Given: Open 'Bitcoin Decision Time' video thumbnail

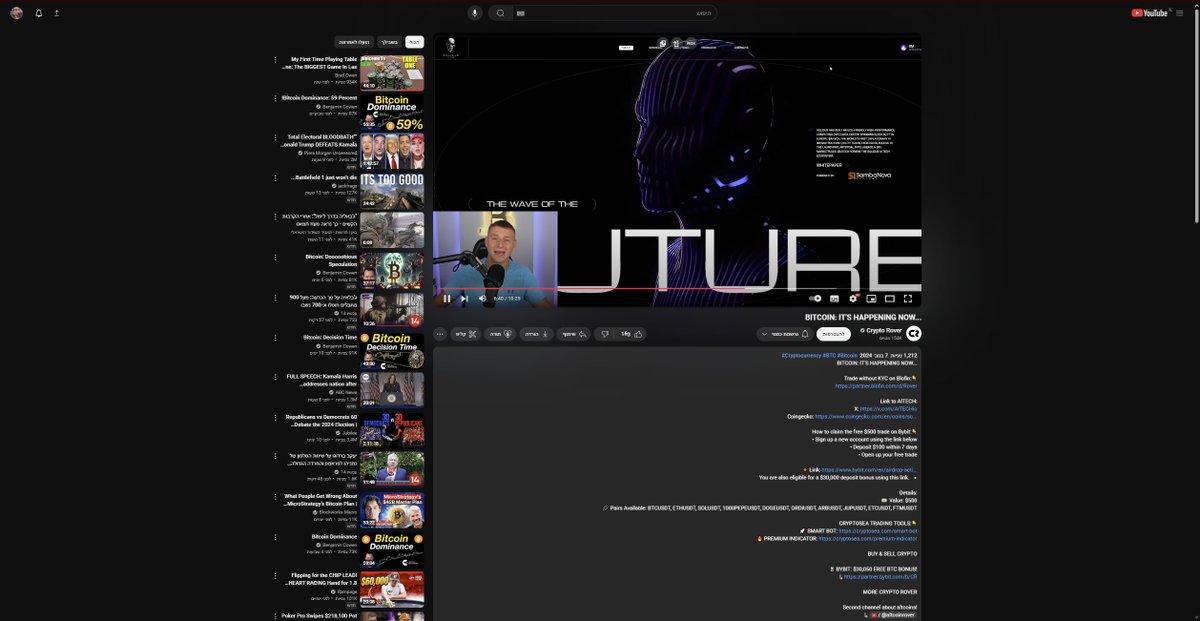Looking at the screenshot, I should point(392,351).
